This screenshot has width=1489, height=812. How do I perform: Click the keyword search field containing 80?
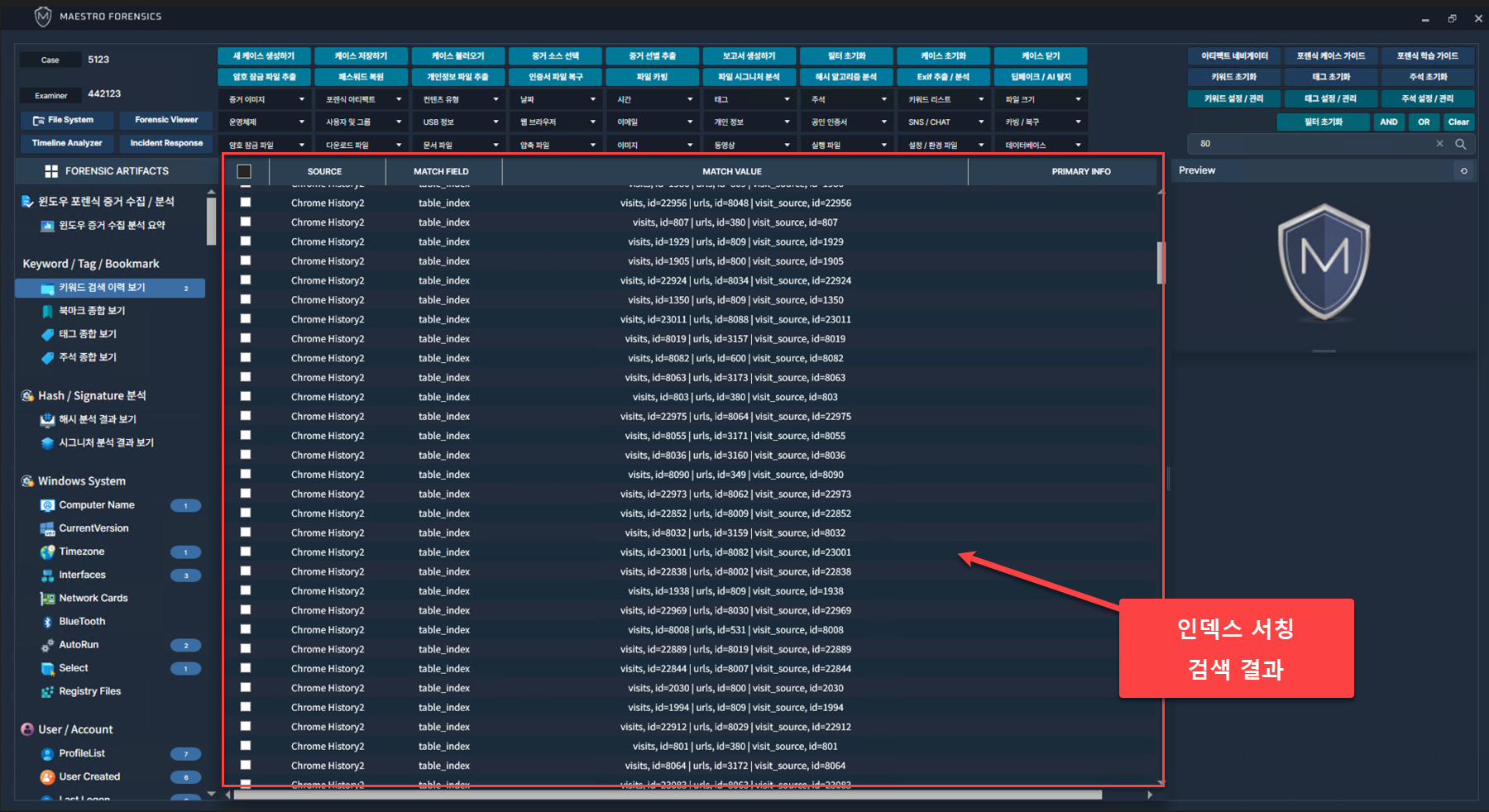[1311, 144]
